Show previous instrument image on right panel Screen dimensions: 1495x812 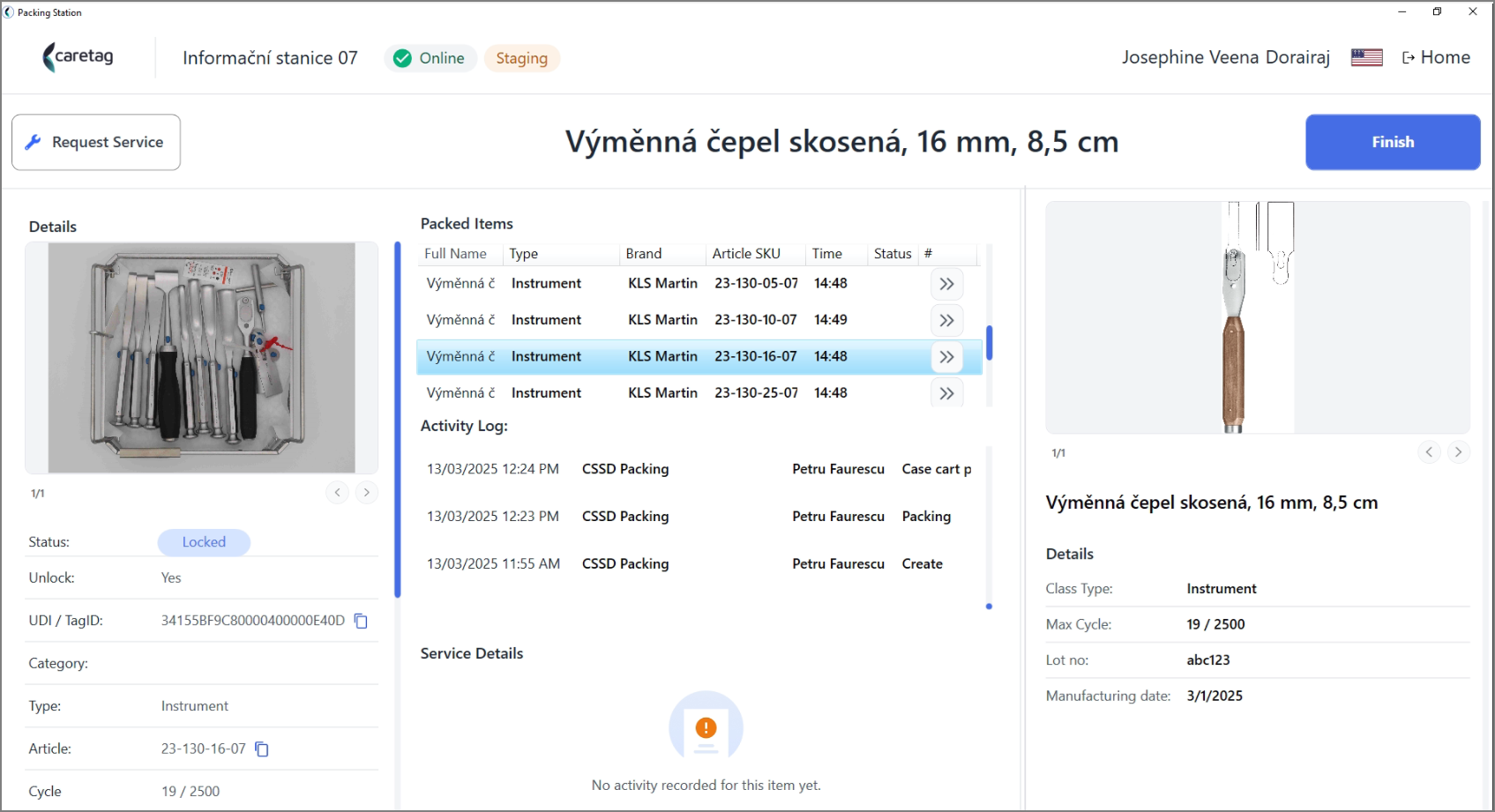pos(1429,452)
